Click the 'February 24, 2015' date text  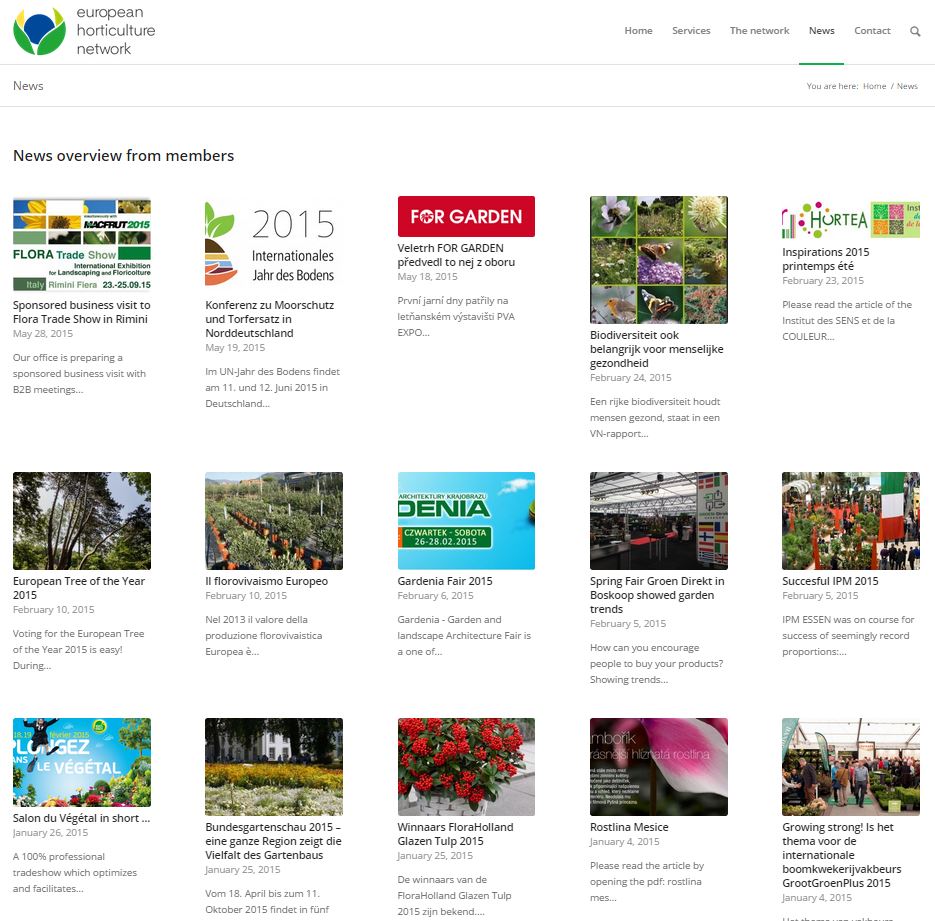[630, 377]
